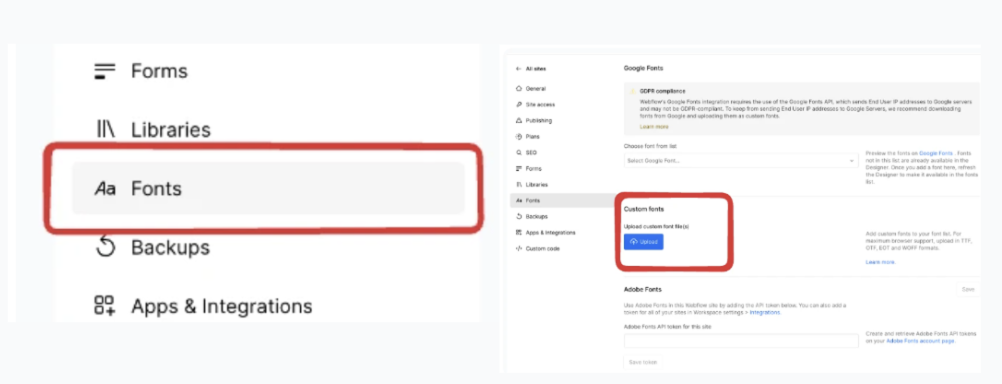Click the Custom fonts heading
Screen dimensions: 1002x384
tap(644, 210)
